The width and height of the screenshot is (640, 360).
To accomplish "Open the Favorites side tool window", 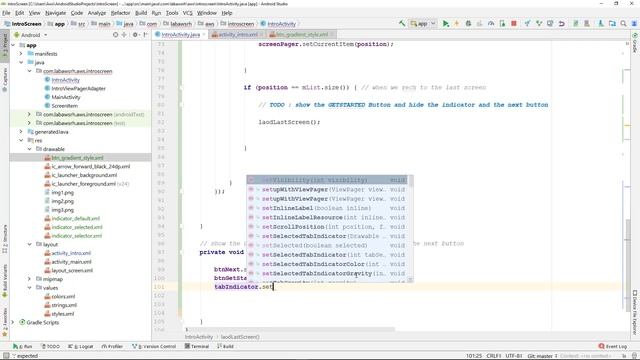I will 4,322.
